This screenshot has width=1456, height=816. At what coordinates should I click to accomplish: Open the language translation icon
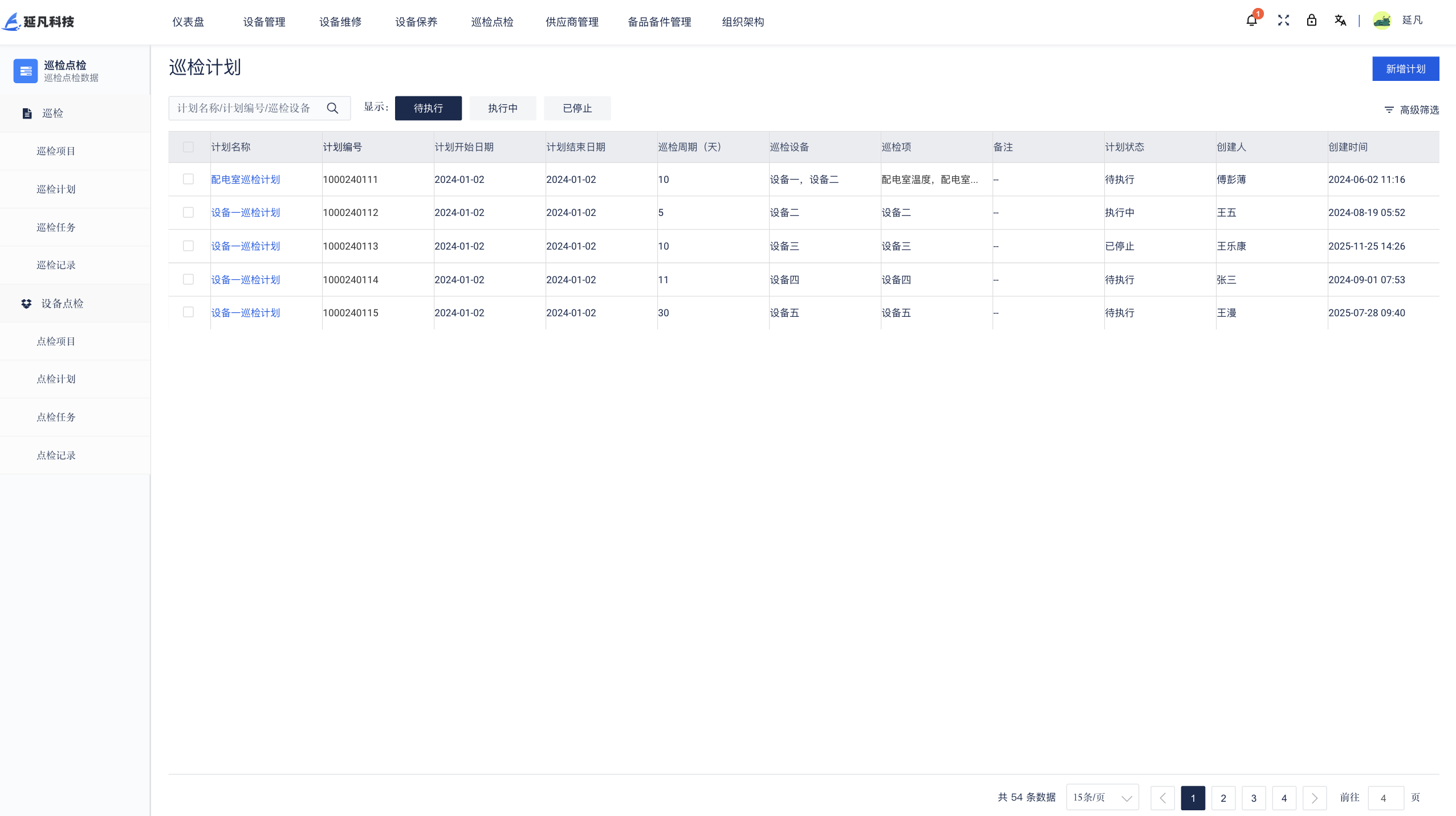point(1340,21)
